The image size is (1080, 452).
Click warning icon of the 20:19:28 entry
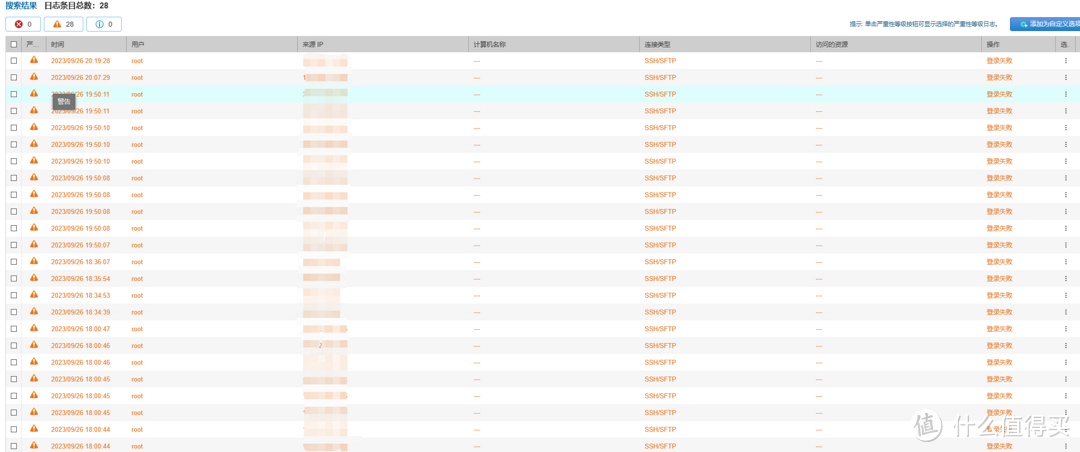pos(34,60)
